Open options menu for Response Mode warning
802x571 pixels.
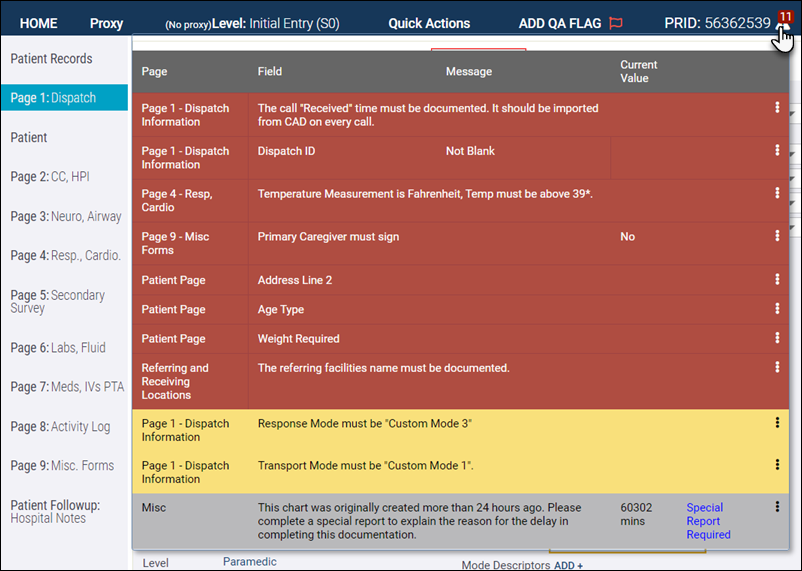pos(777,423)
